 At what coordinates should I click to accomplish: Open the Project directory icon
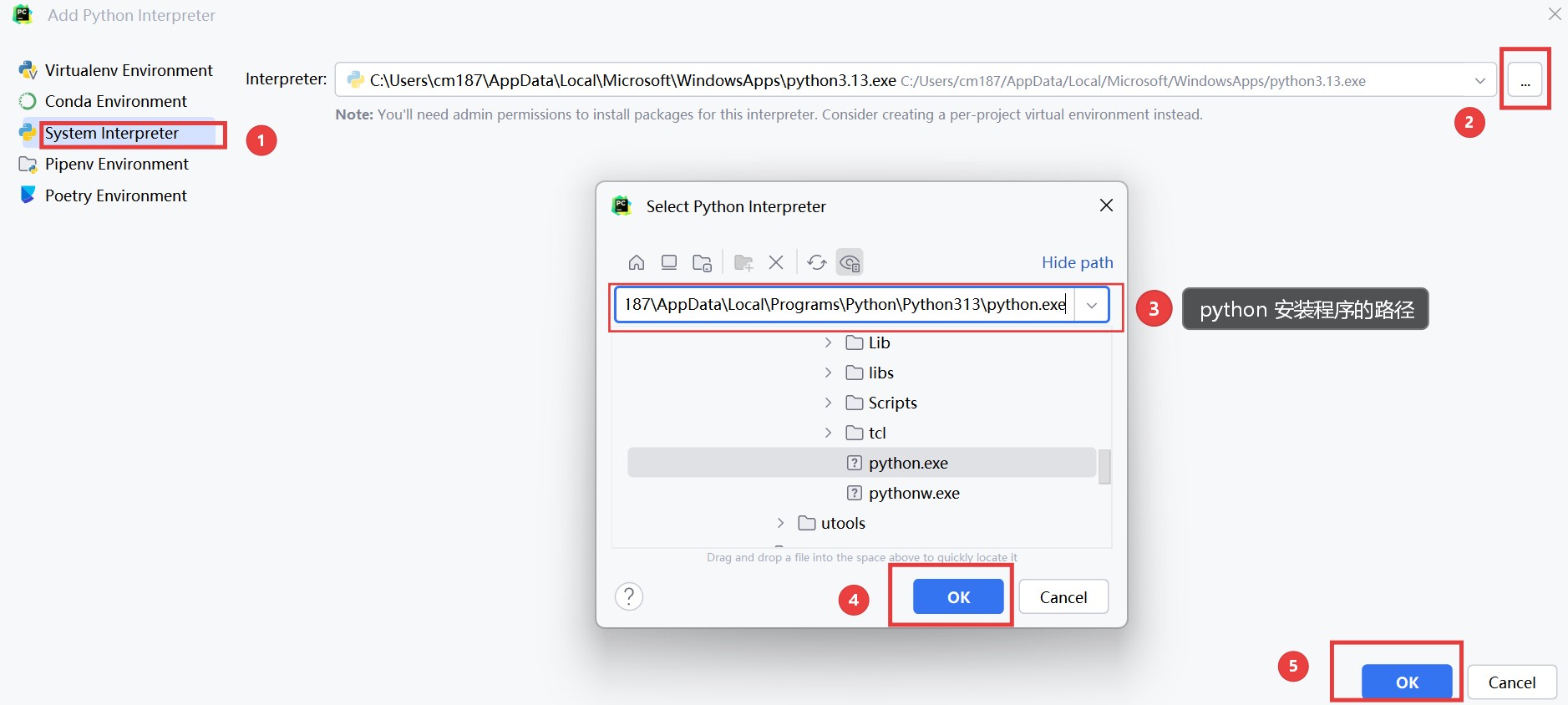[x=702, y=263]
